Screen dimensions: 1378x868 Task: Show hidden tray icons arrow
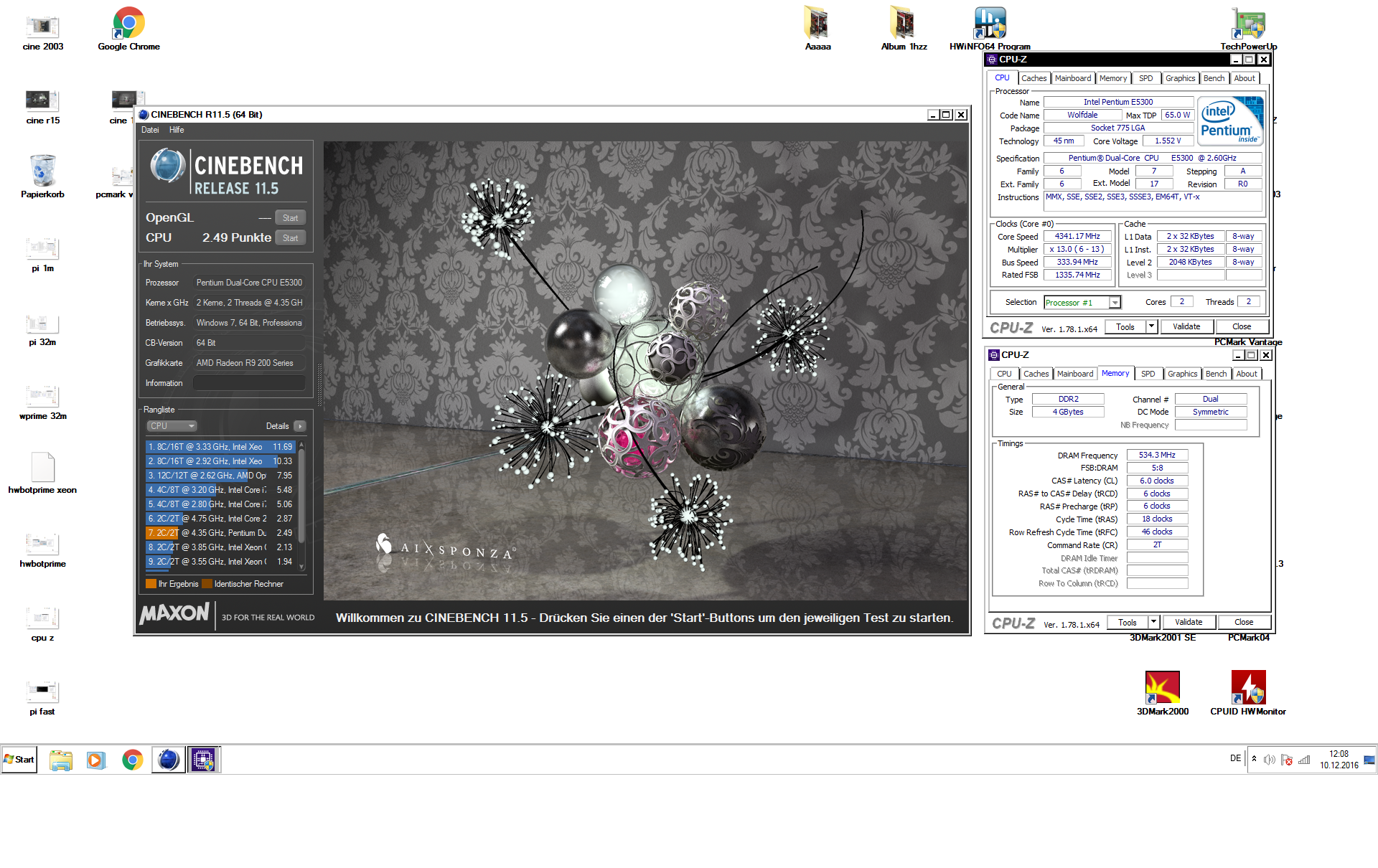[1254, 759]
